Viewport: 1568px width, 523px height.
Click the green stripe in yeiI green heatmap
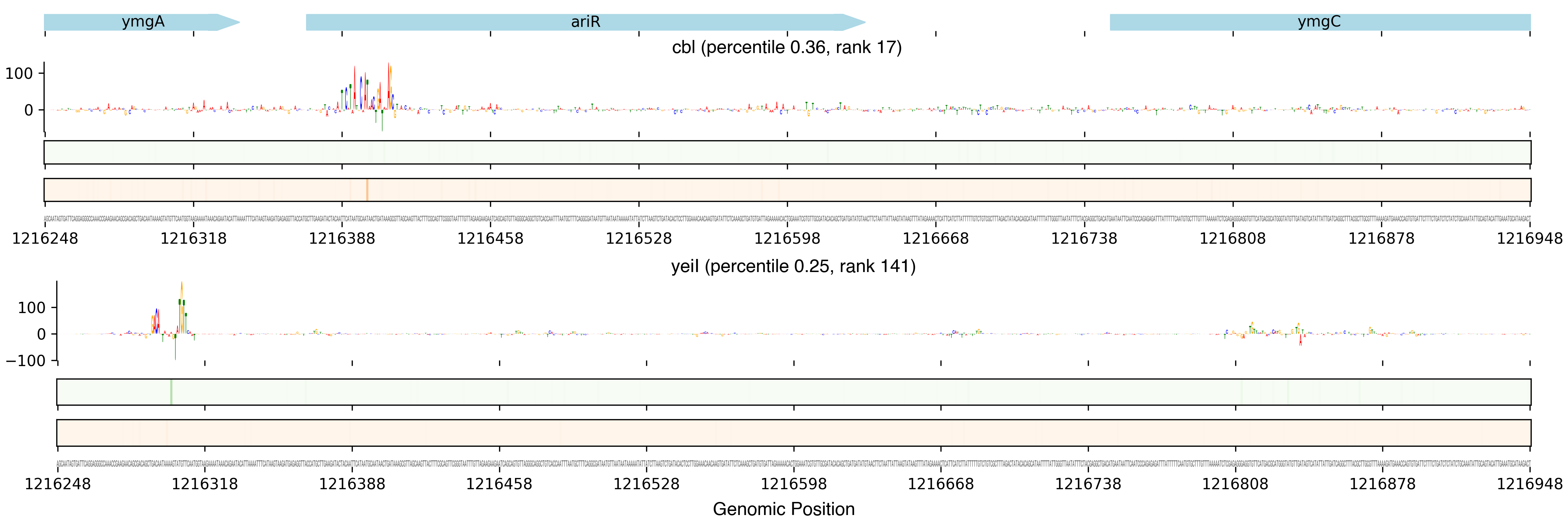click(171, 392)
